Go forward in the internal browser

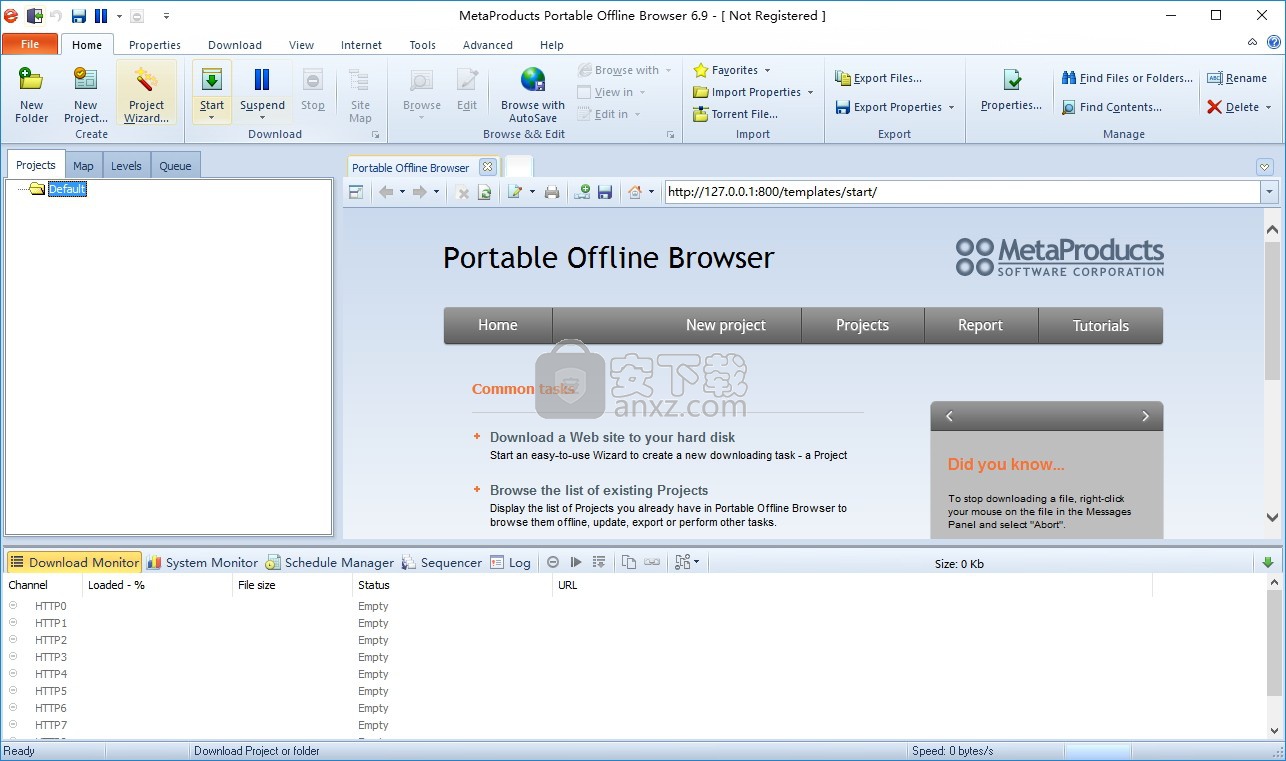point(420,192)
